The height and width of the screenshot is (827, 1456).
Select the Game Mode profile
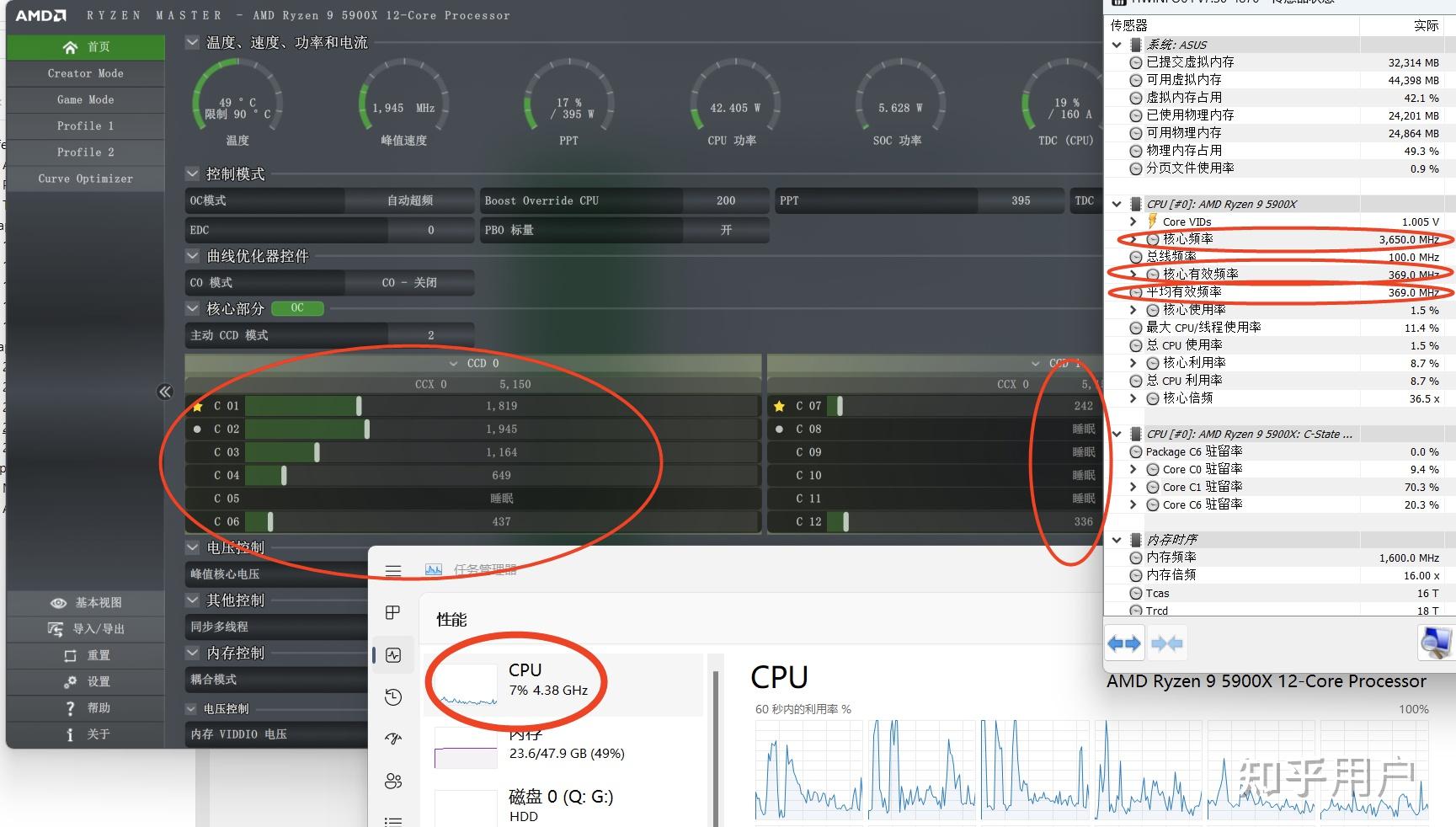(x=85, y=99)
